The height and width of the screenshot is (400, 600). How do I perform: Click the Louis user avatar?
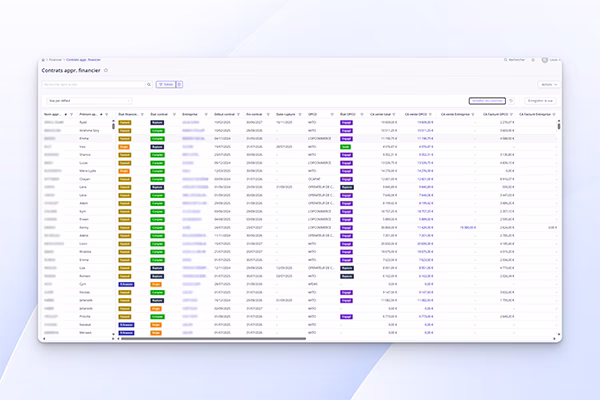pos(545,60)
